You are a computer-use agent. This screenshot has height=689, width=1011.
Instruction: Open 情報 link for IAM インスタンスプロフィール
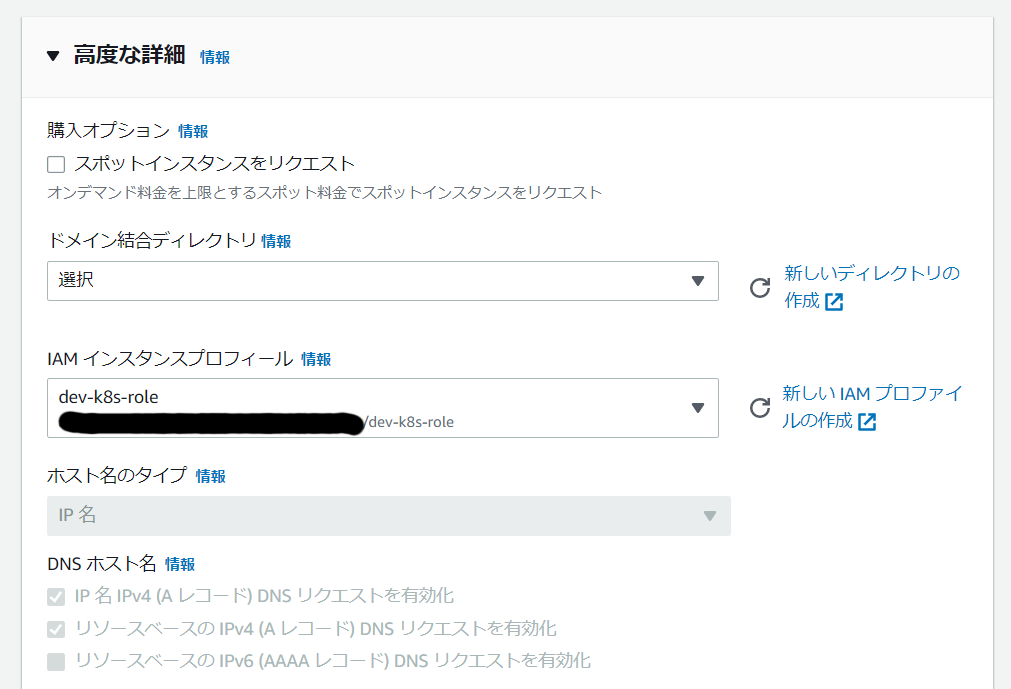click(316, 359)
